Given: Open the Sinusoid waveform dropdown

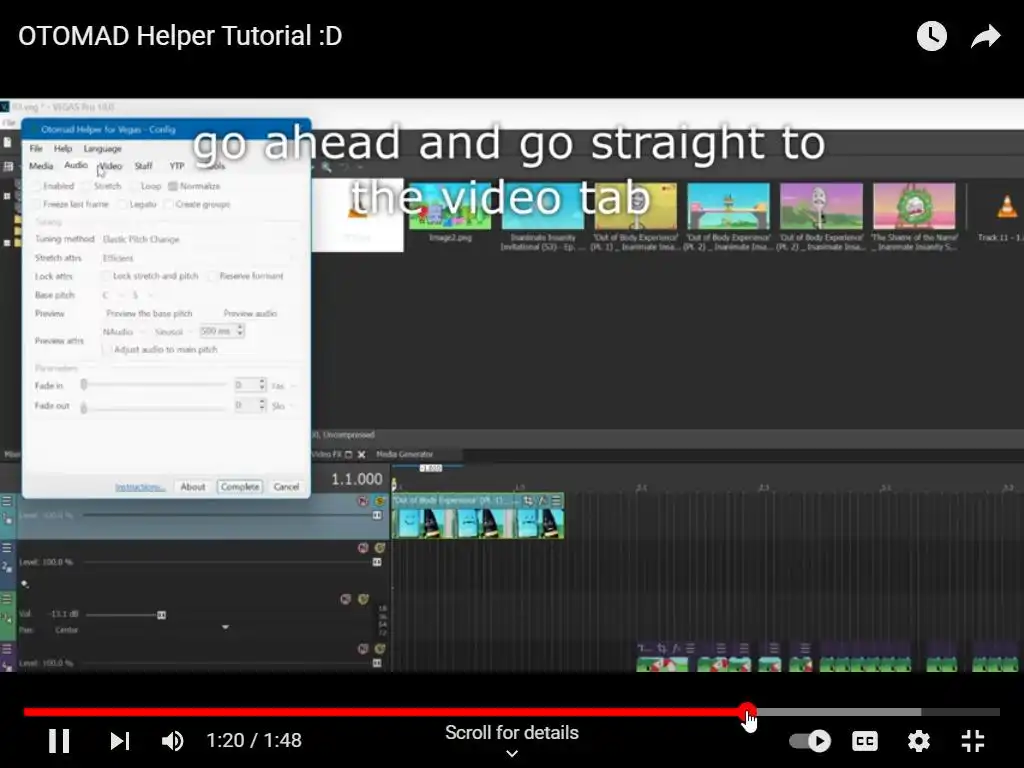Looking at the screenshot, I should [x=174, y=332].
